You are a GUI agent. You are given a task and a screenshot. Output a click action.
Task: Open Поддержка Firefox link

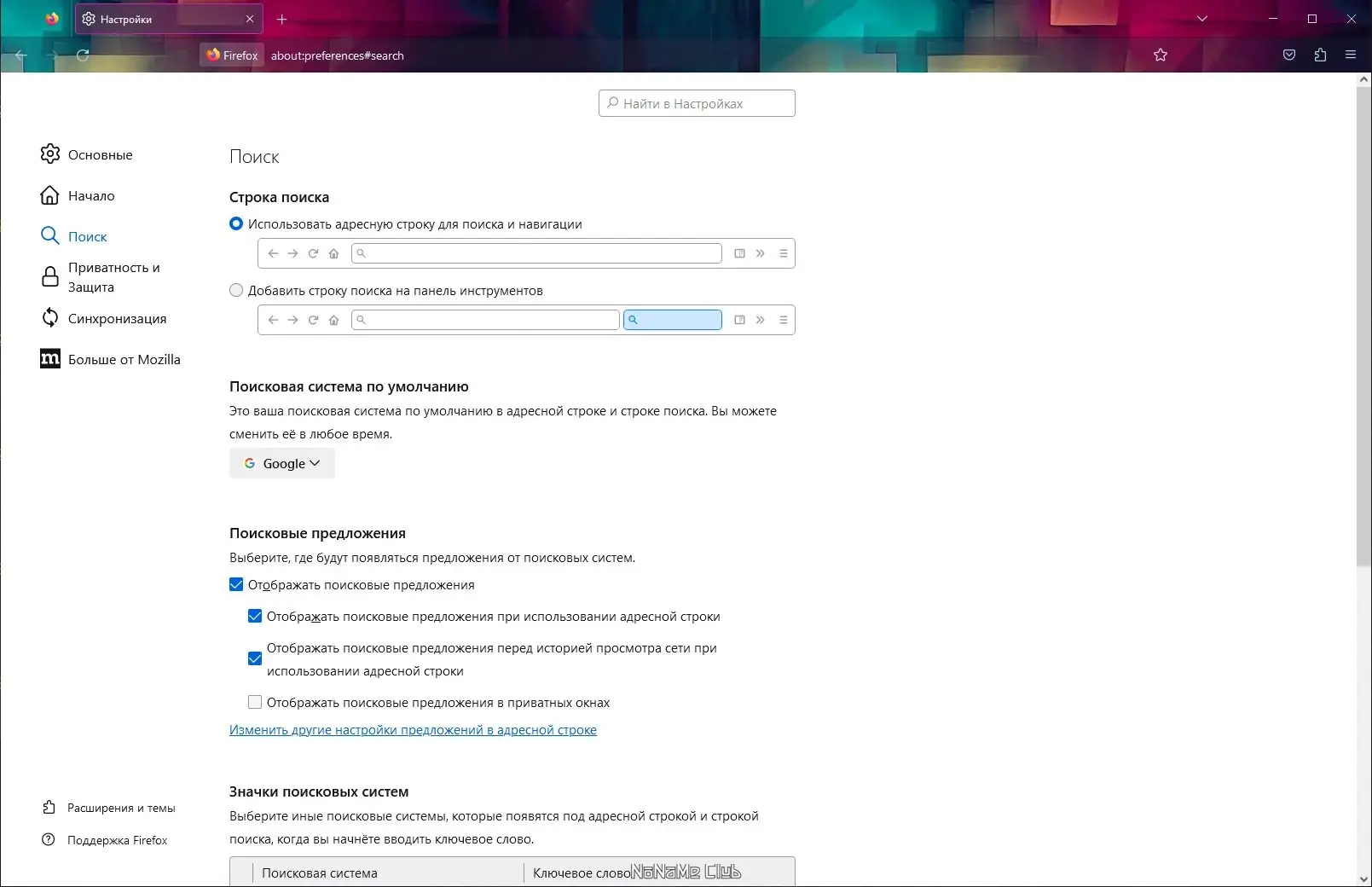118,840
